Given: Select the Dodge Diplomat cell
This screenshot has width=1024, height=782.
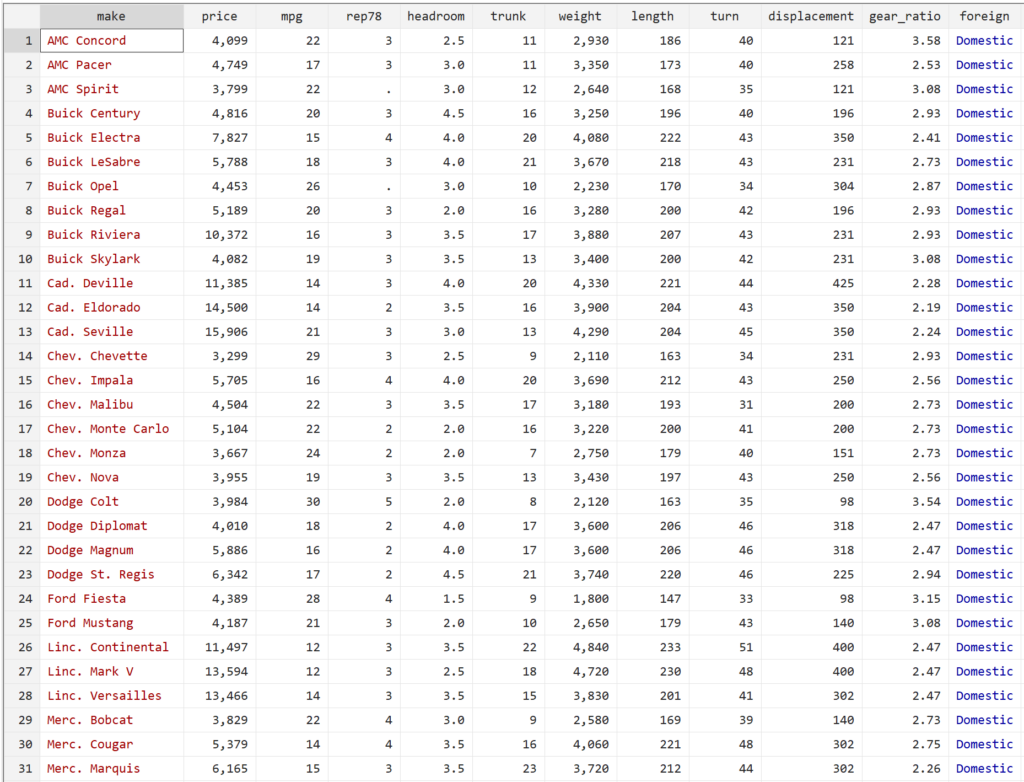Looking at the screenshot, I should point(112,526).
